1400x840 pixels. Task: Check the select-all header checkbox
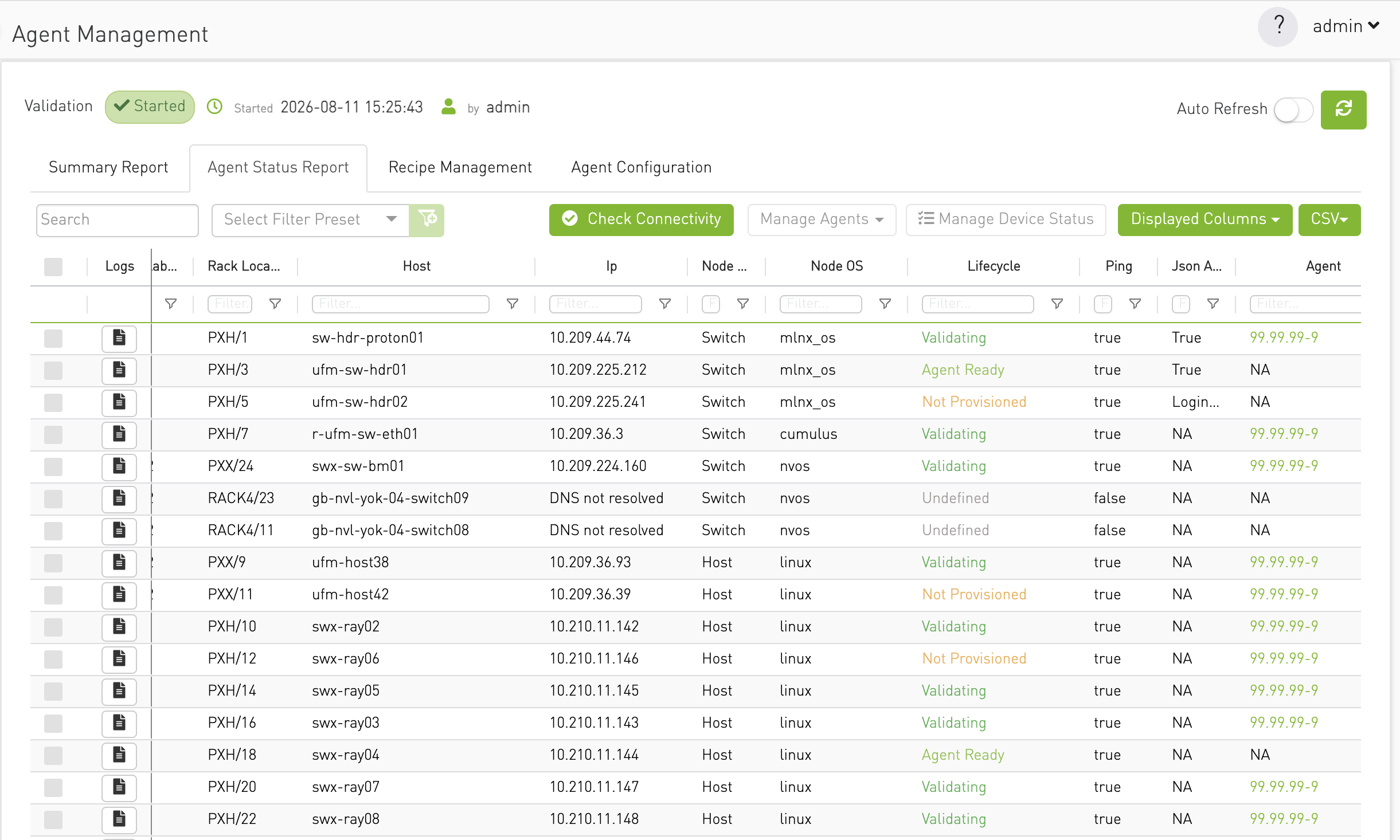point(53,266)
